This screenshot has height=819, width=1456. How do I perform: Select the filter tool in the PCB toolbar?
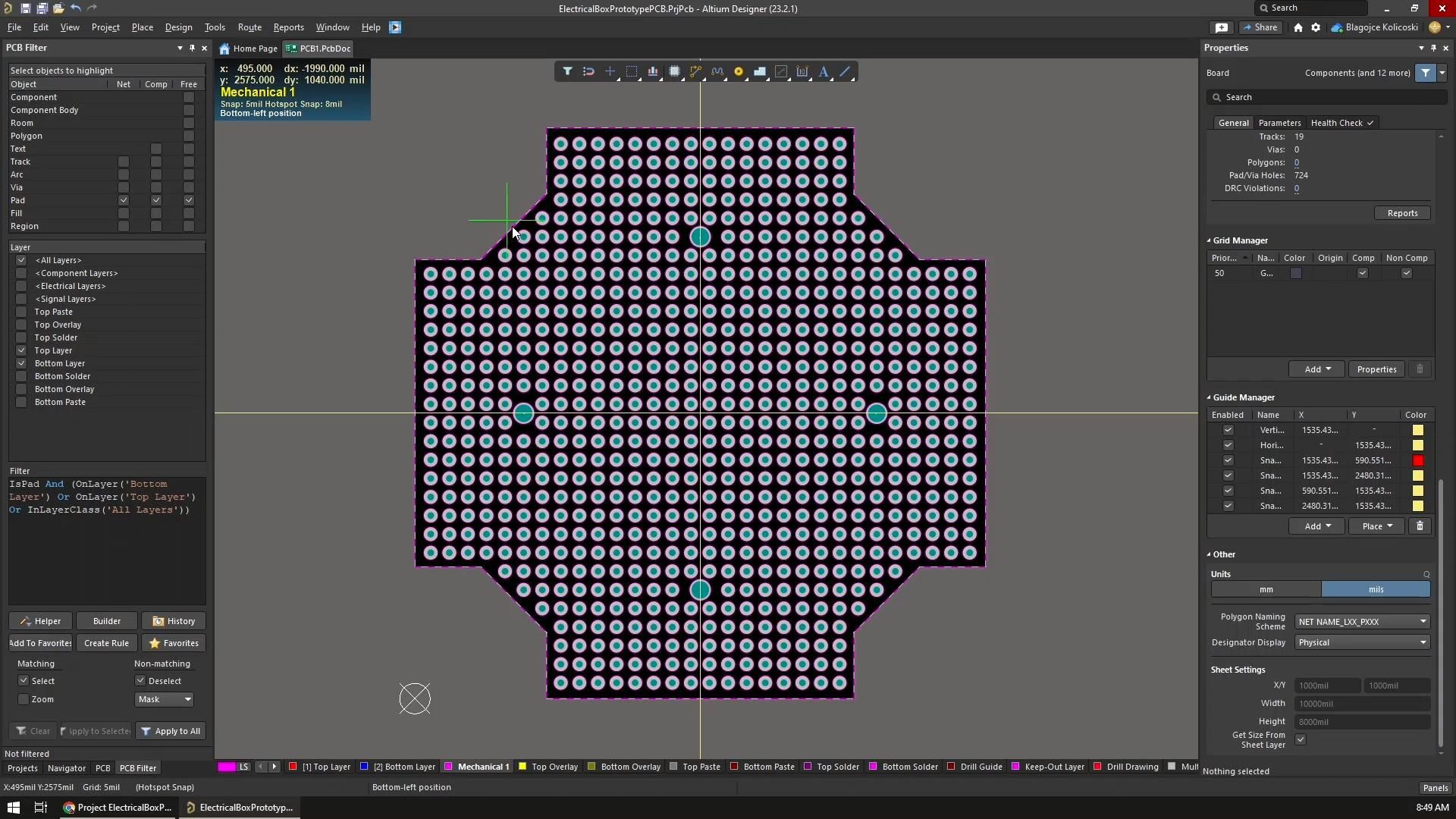568,71
